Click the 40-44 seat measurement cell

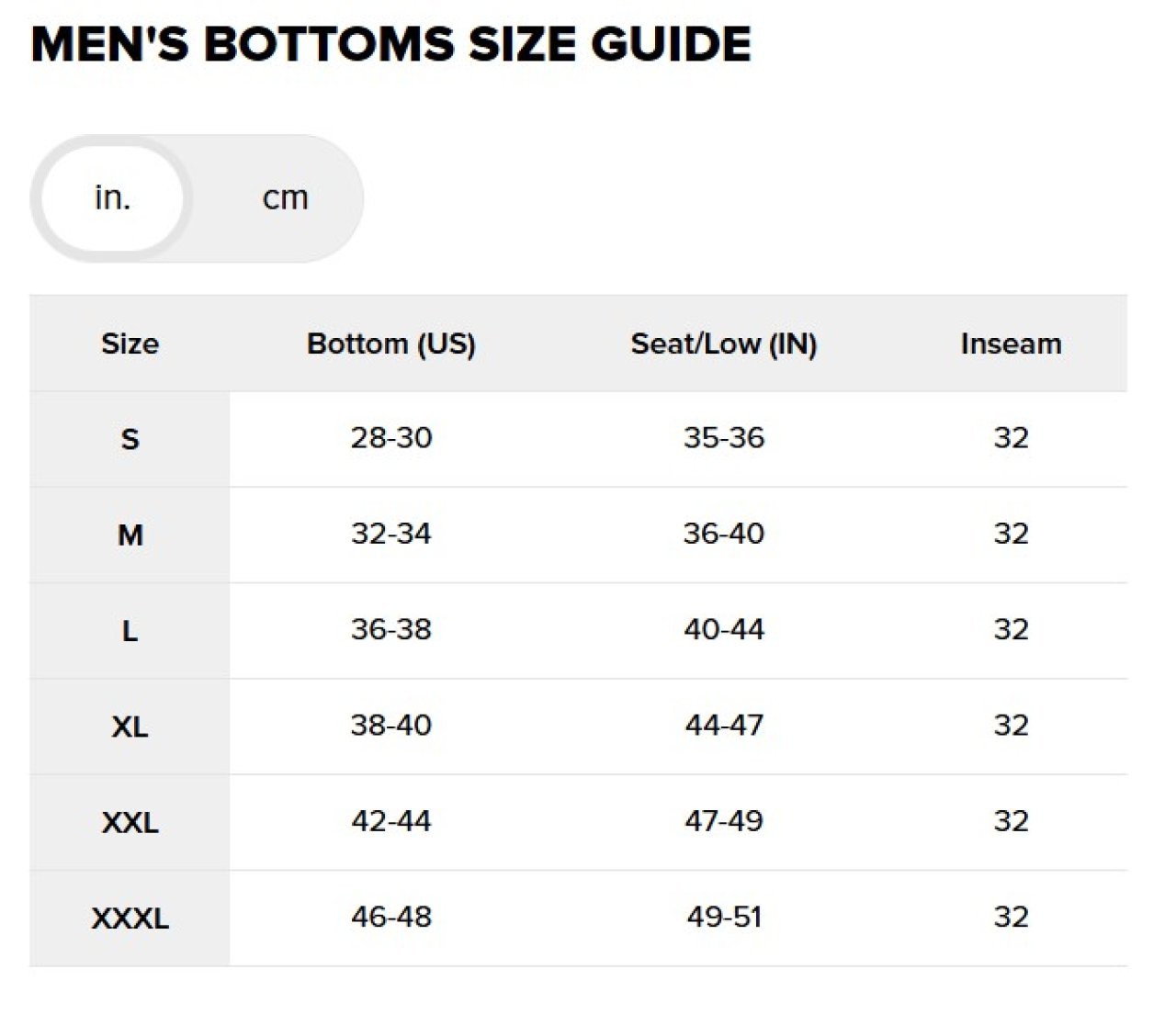pyautogui.click(x=723, y=630)
